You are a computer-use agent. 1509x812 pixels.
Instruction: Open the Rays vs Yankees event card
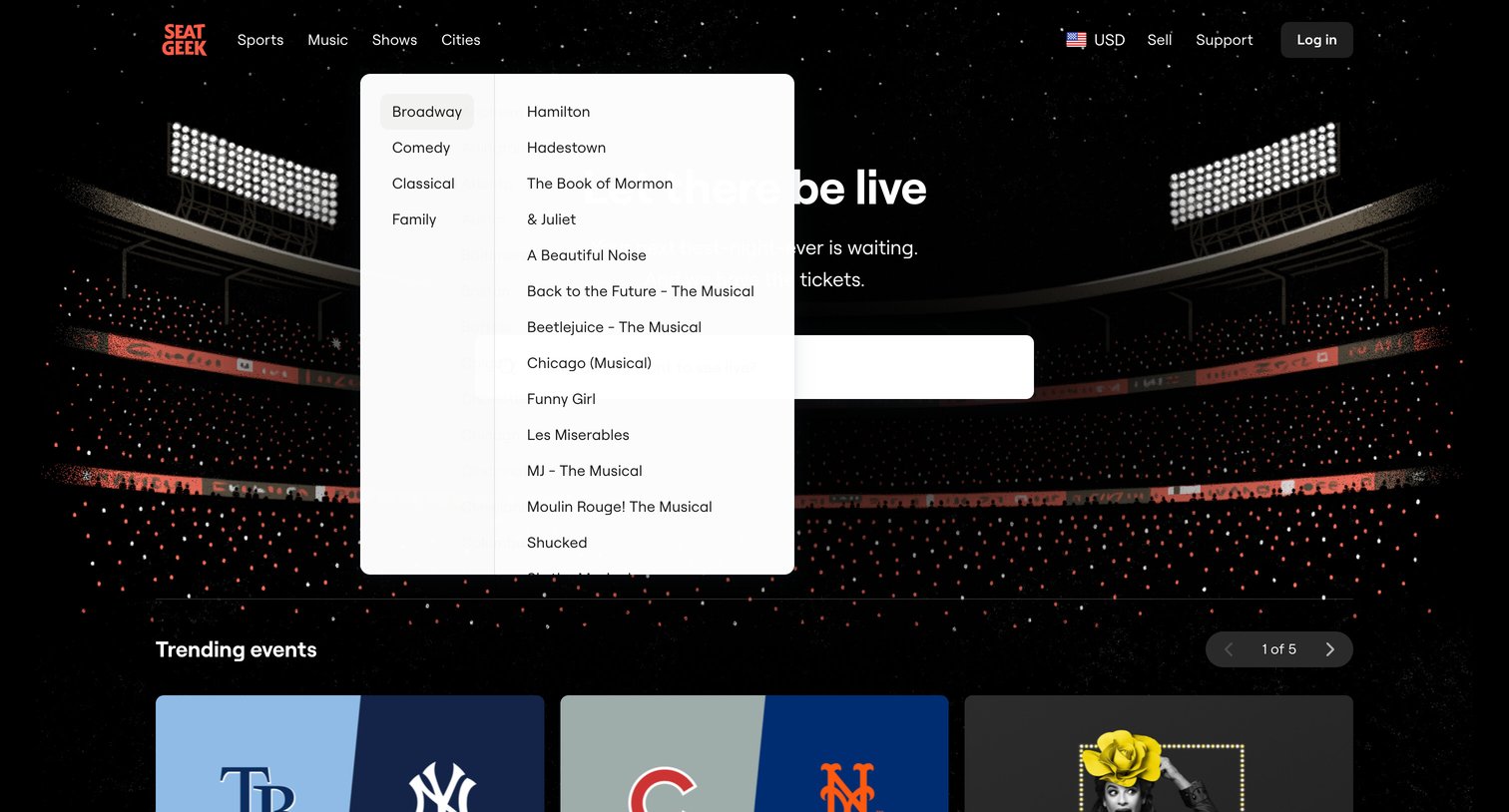pyautogui.click(x=349, y=753)
